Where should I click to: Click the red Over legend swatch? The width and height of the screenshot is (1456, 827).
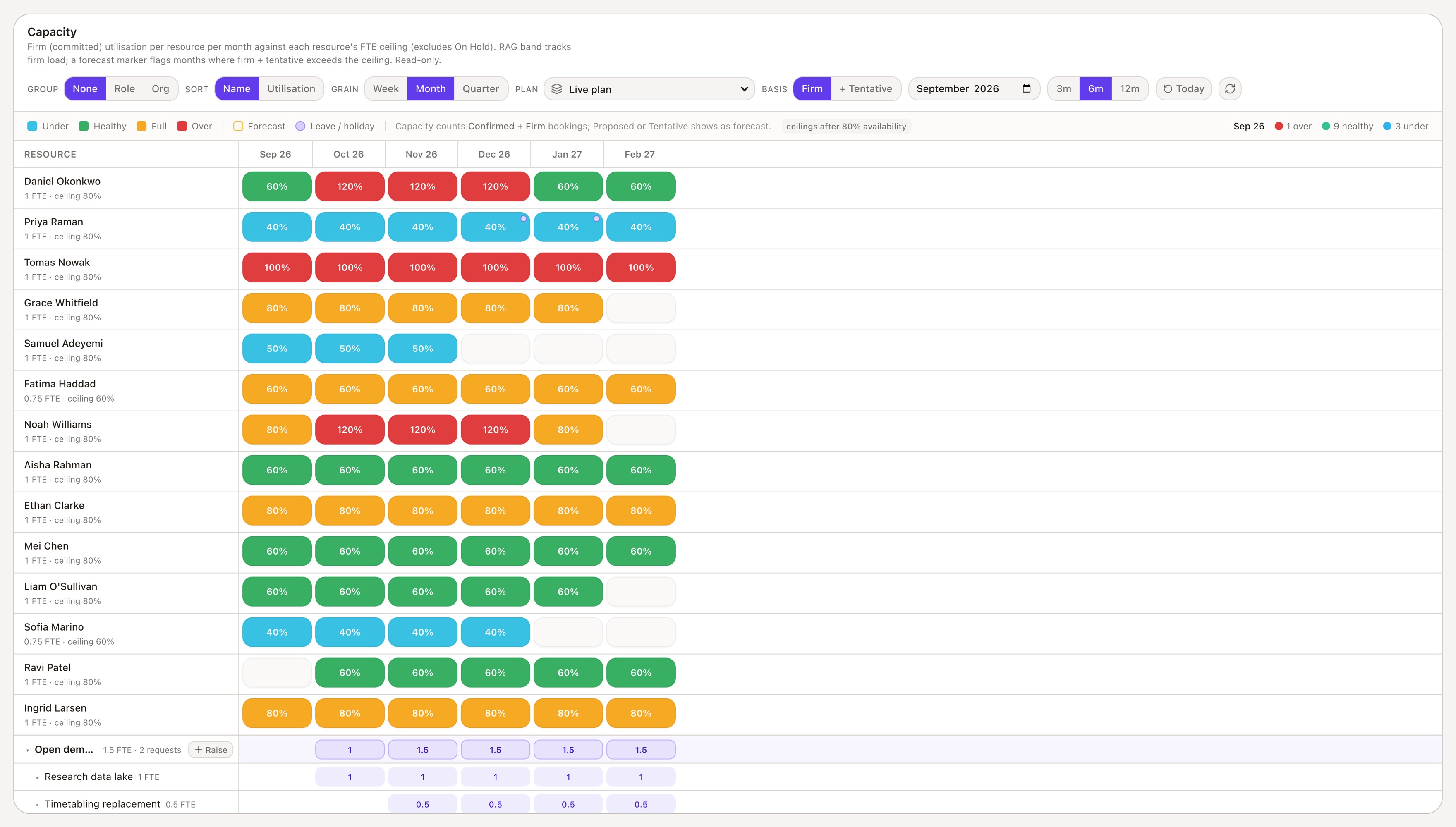click(182, 126)
